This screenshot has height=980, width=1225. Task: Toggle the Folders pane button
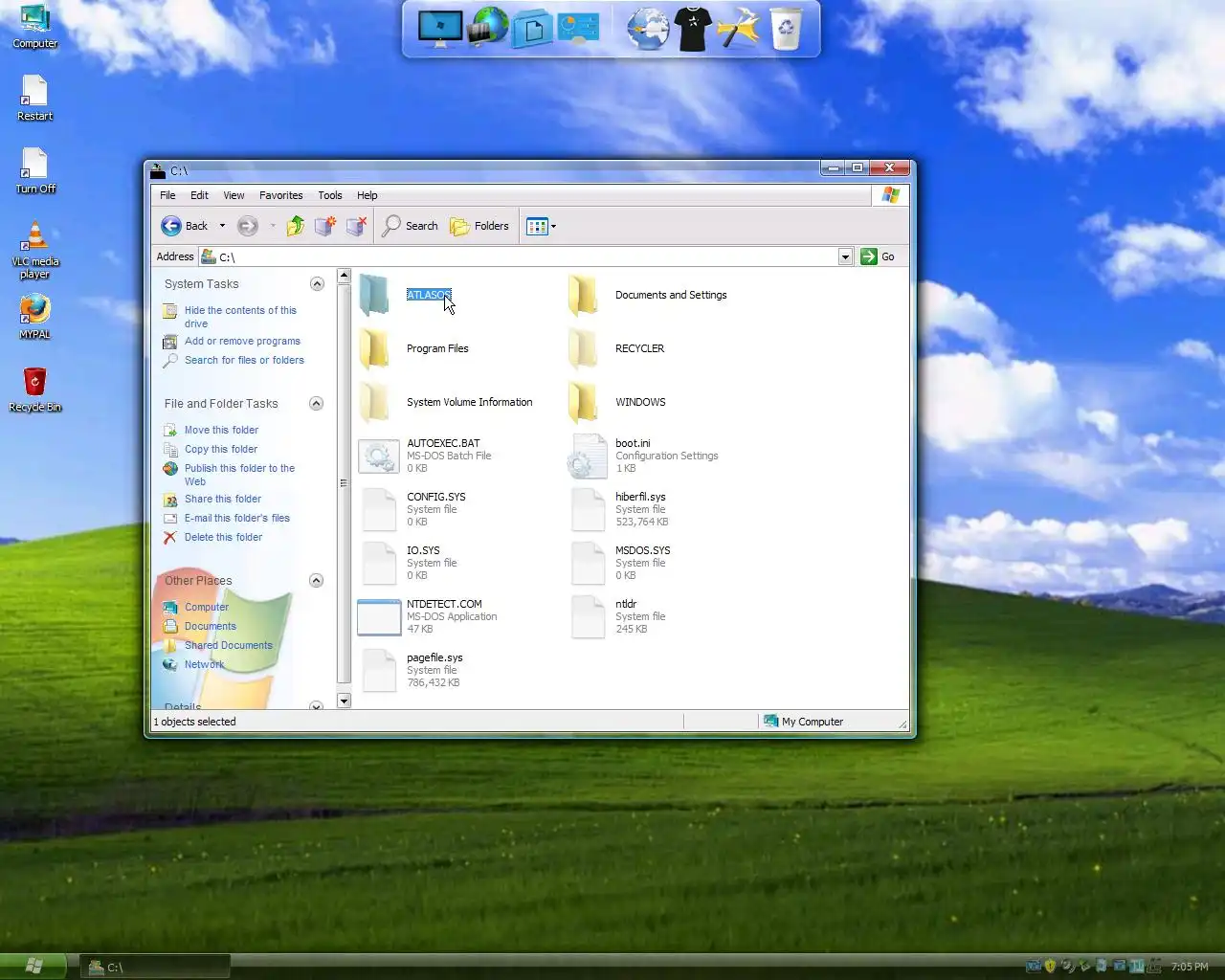pos(479,226)
